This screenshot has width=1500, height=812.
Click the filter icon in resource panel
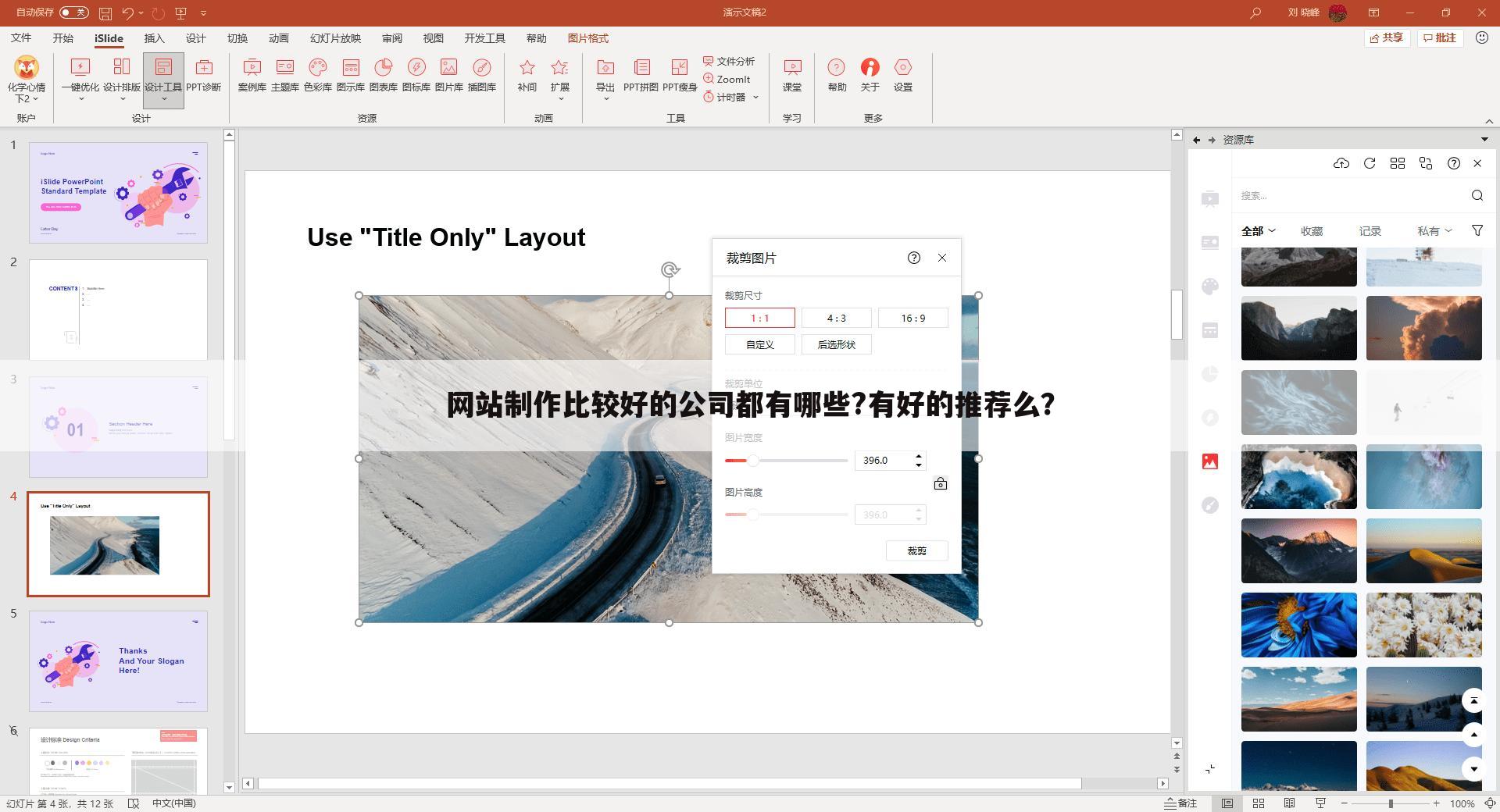click(1477, 230)
